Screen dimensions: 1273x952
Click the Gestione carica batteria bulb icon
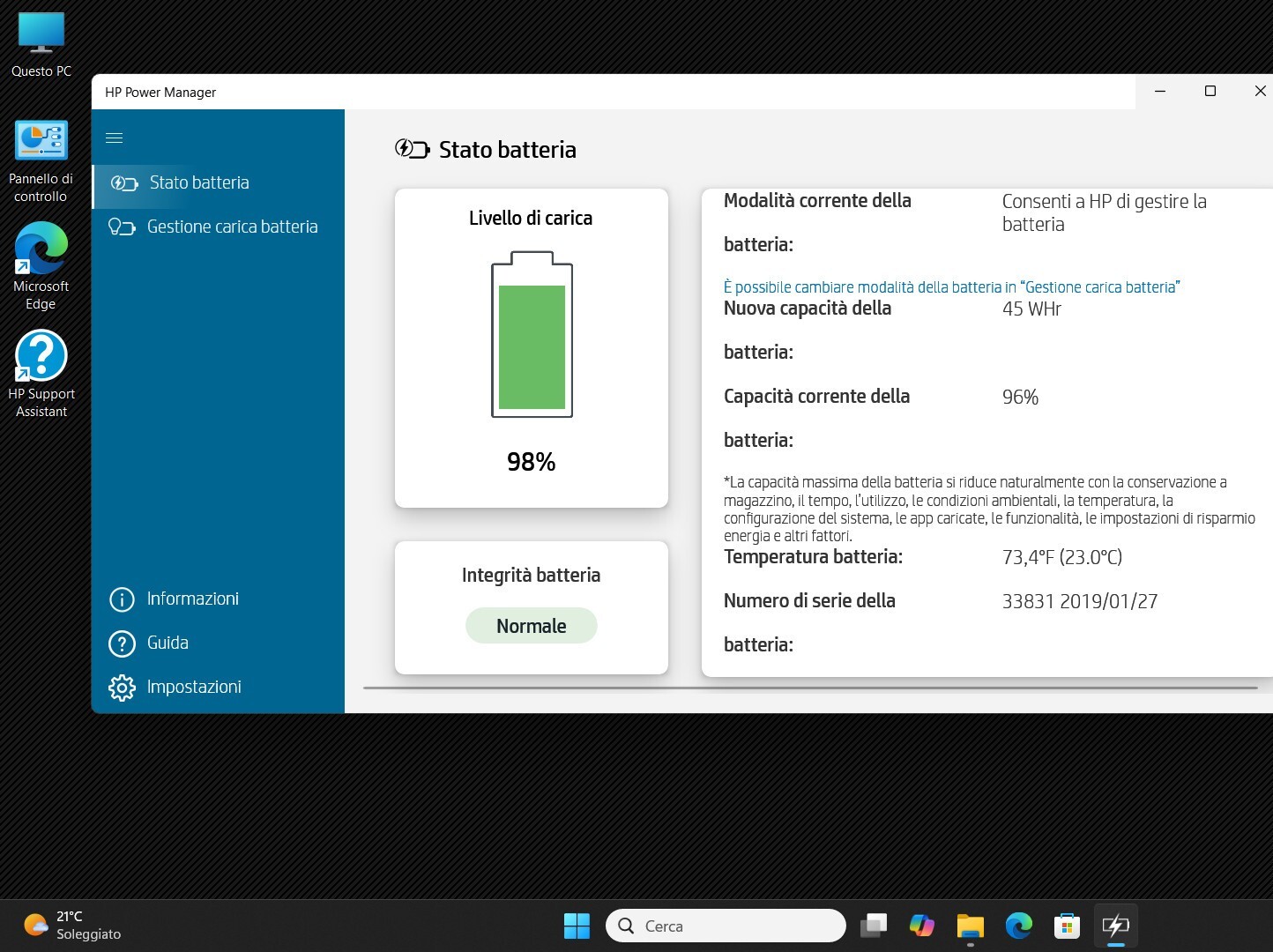click(122, 227)
